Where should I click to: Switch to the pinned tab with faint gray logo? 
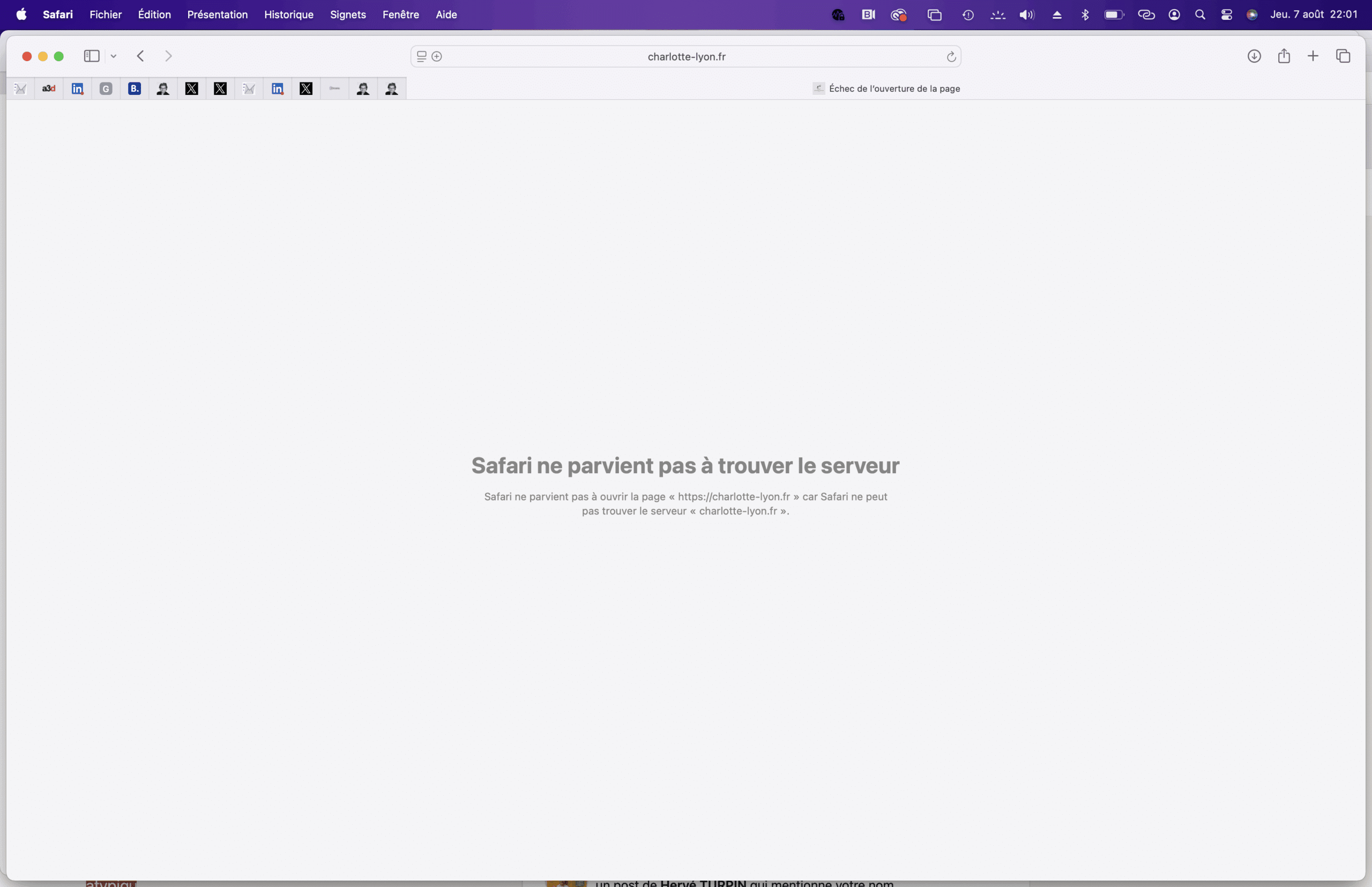pyautogui.click(x=334, y=88)
